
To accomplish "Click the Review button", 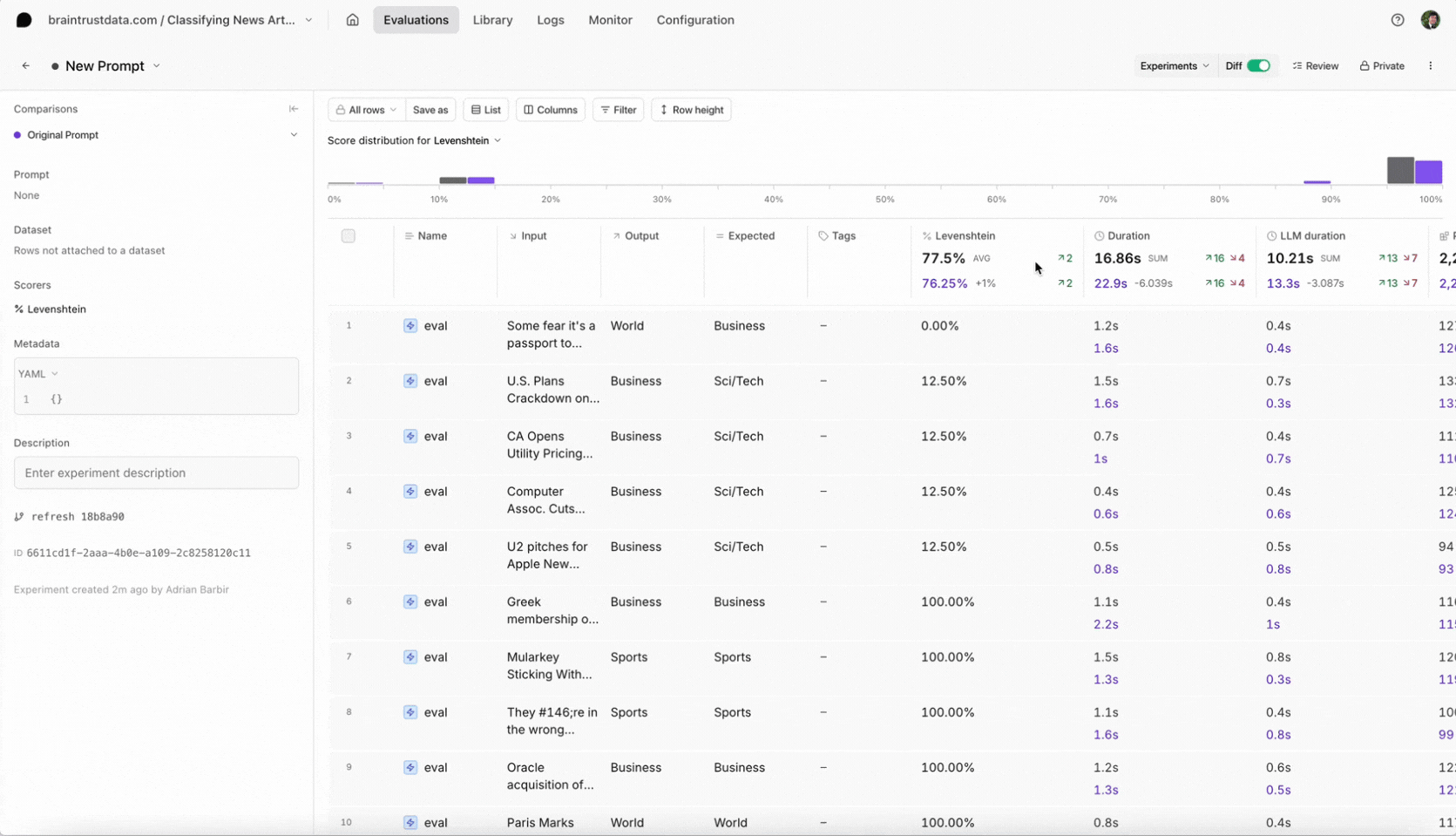I will pyautogui.click(x=1315, y=66).
